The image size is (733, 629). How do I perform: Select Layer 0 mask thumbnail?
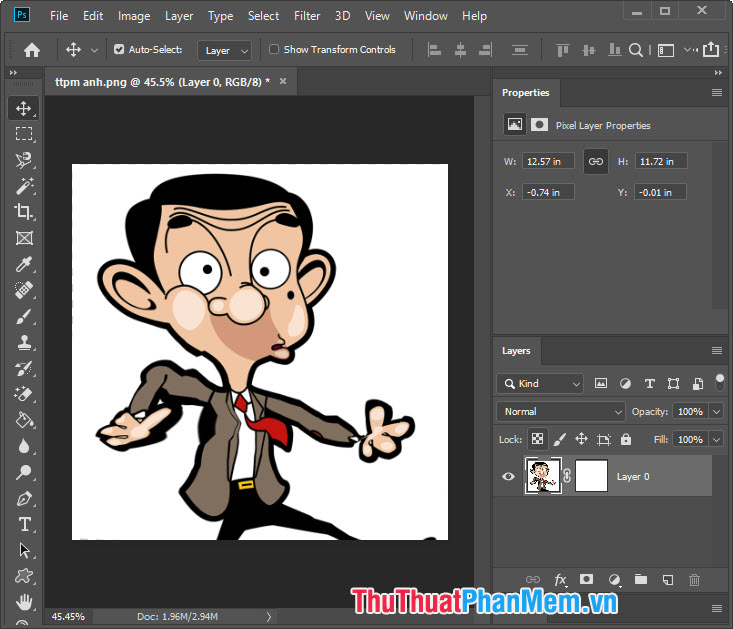click(x=591, y=476)
